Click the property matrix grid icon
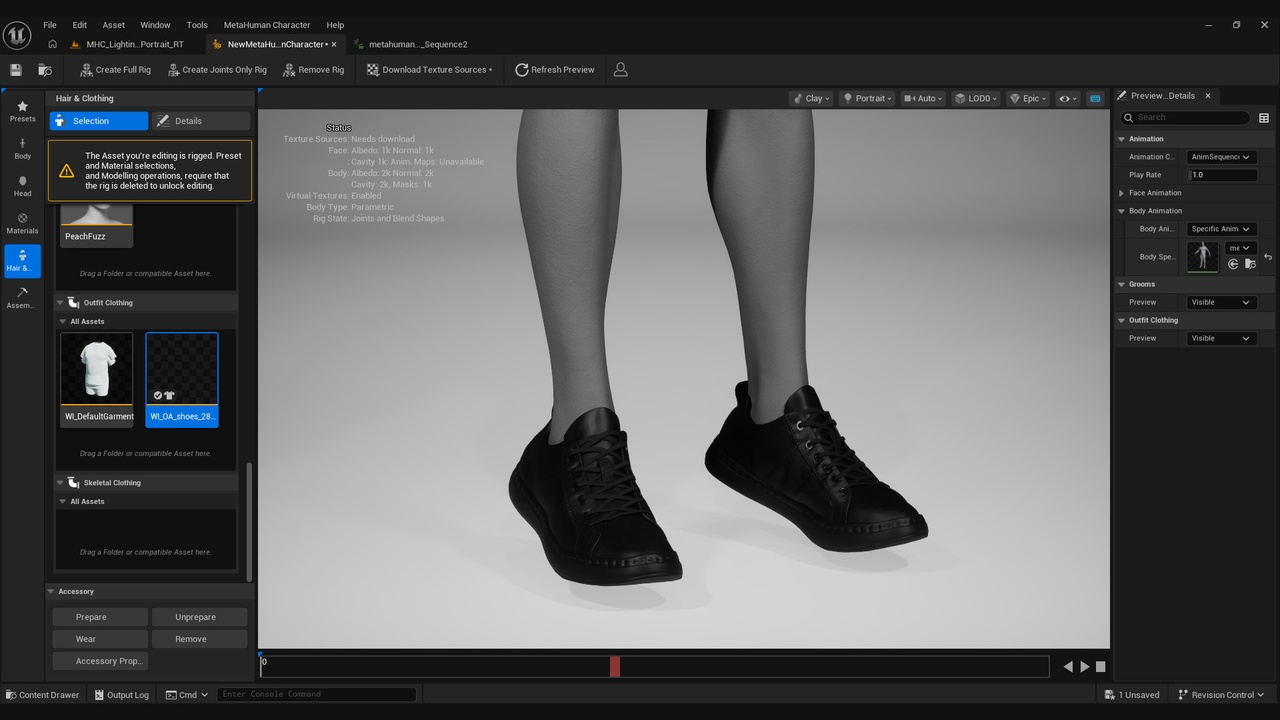 (1264, 118)
